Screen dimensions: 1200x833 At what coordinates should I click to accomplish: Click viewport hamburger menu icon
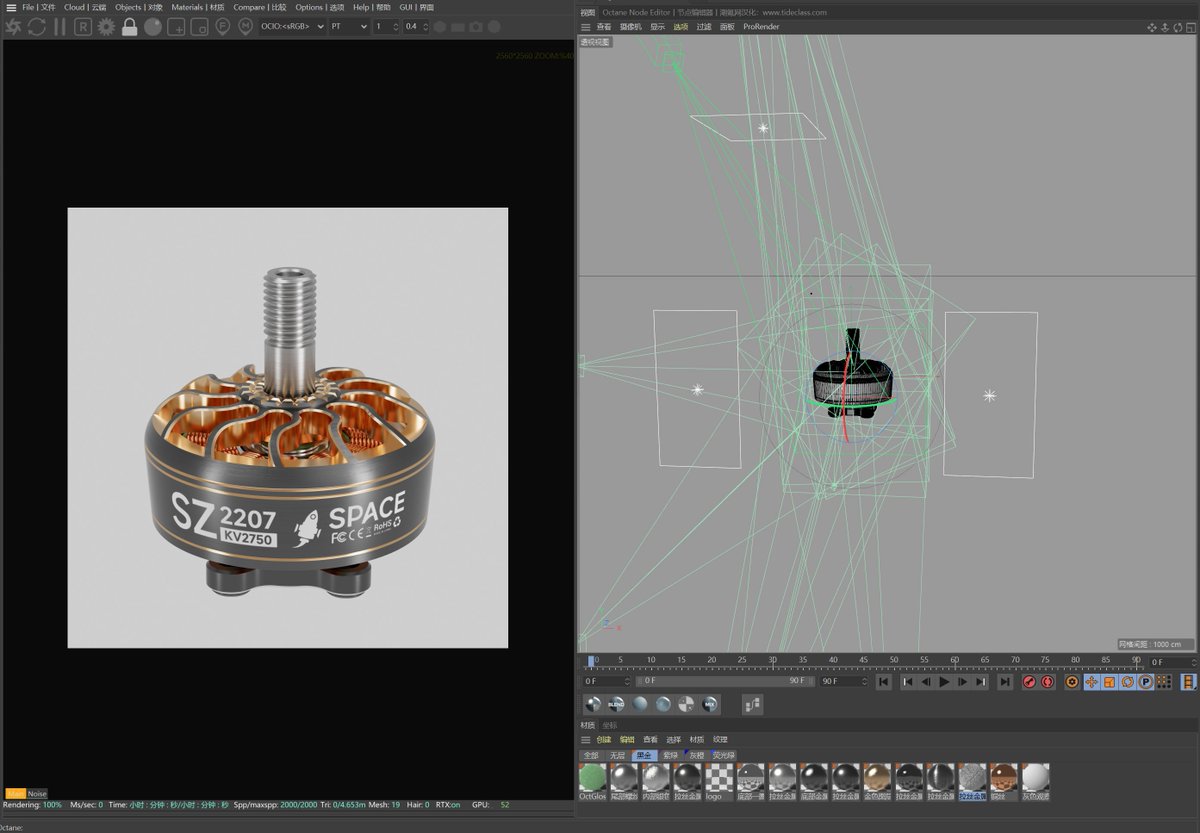(586, 27)
